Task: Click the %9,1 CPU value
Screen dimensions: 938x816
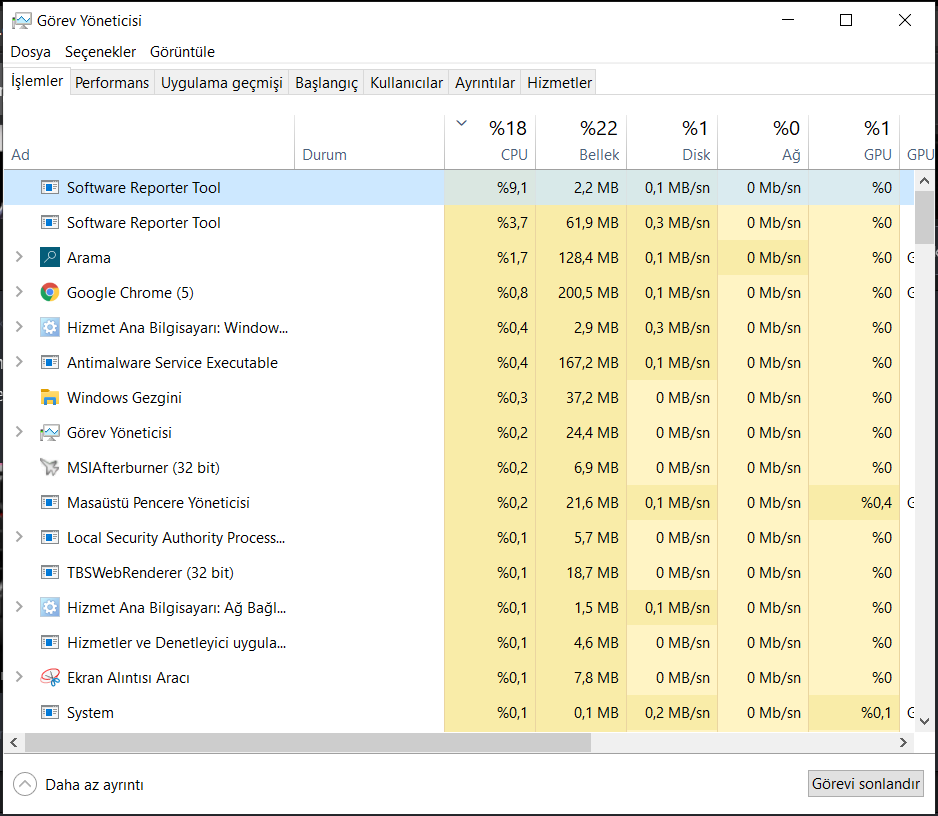Action: pos(512,188)
